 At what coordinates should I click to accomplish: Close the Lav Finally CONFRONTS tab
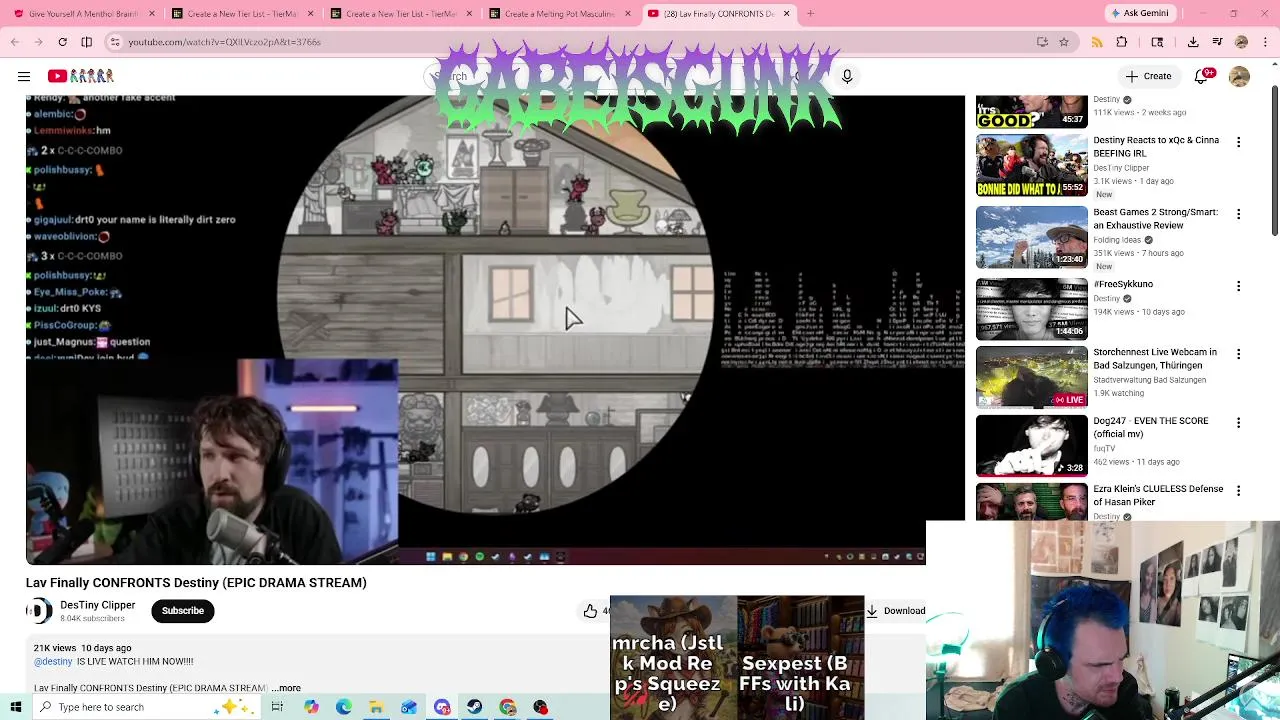(786, 13)
